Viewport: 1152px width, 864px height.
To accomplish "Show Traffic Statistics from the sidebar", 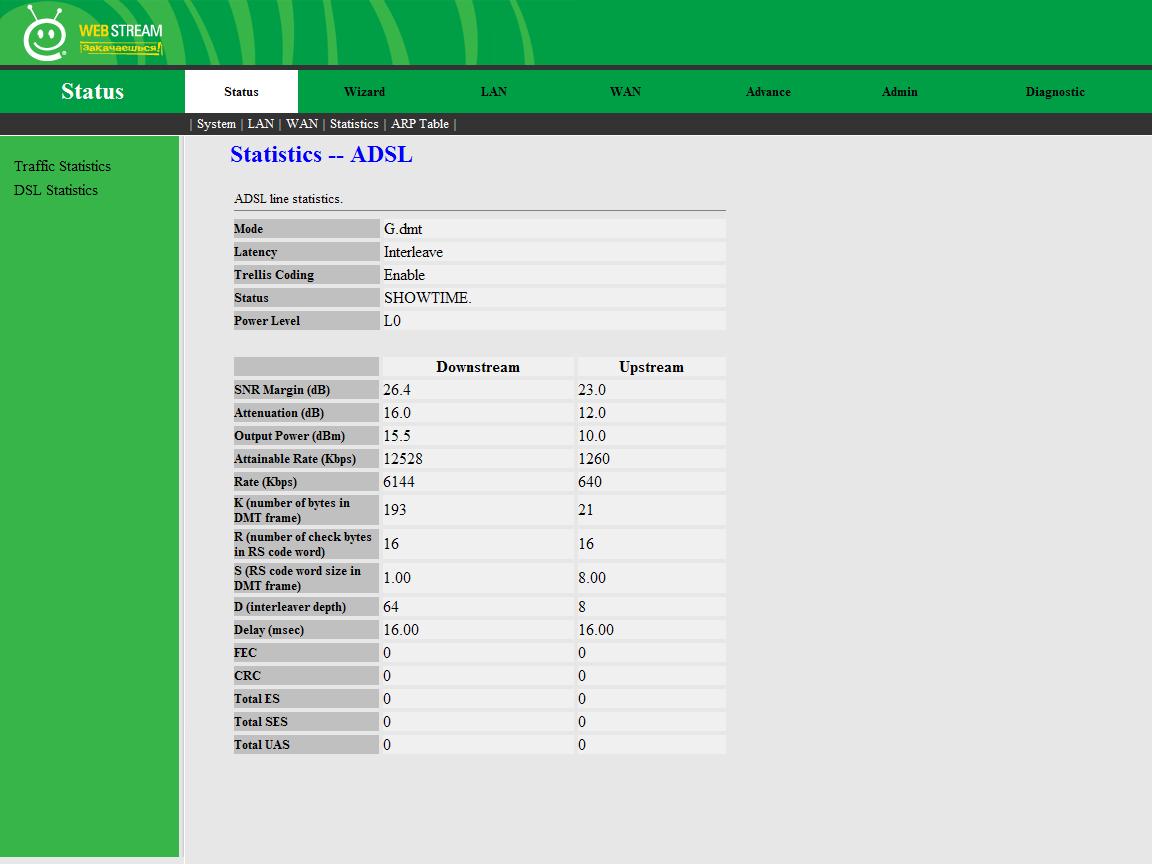I will 62,166.
